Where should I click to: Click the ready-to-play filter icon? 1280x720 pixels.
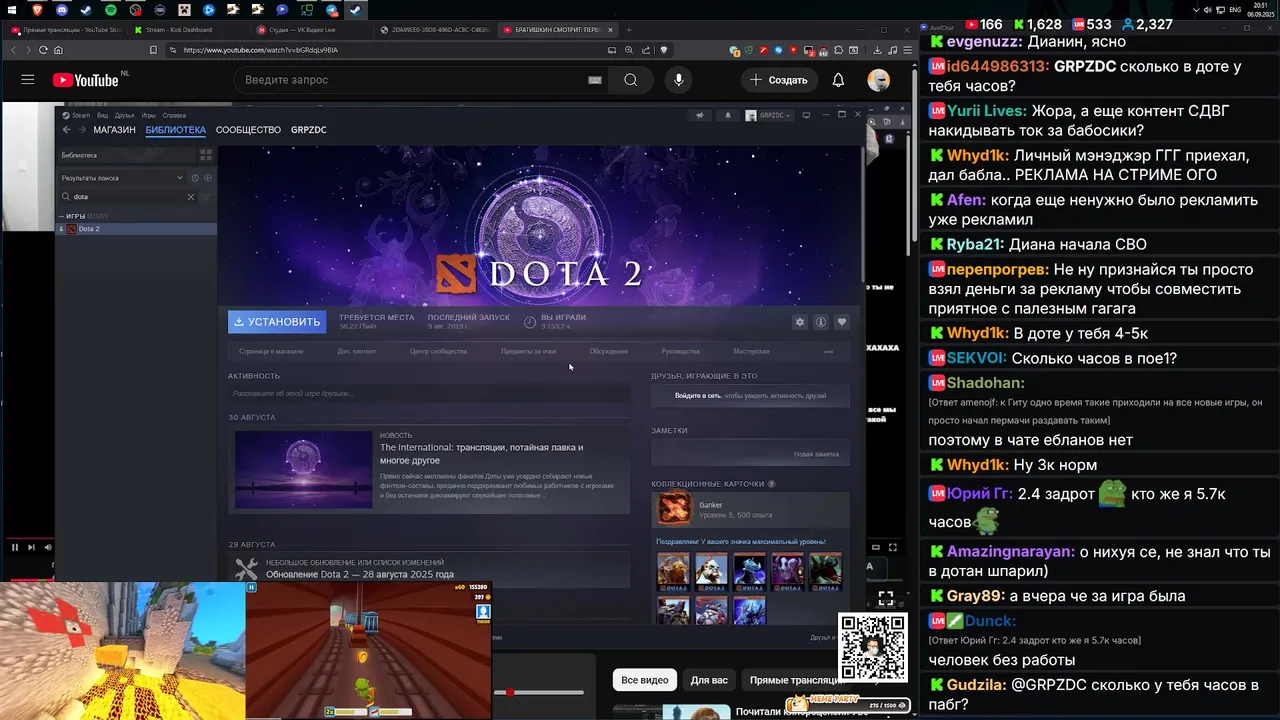pyautogui.click(x=208, y=178)
